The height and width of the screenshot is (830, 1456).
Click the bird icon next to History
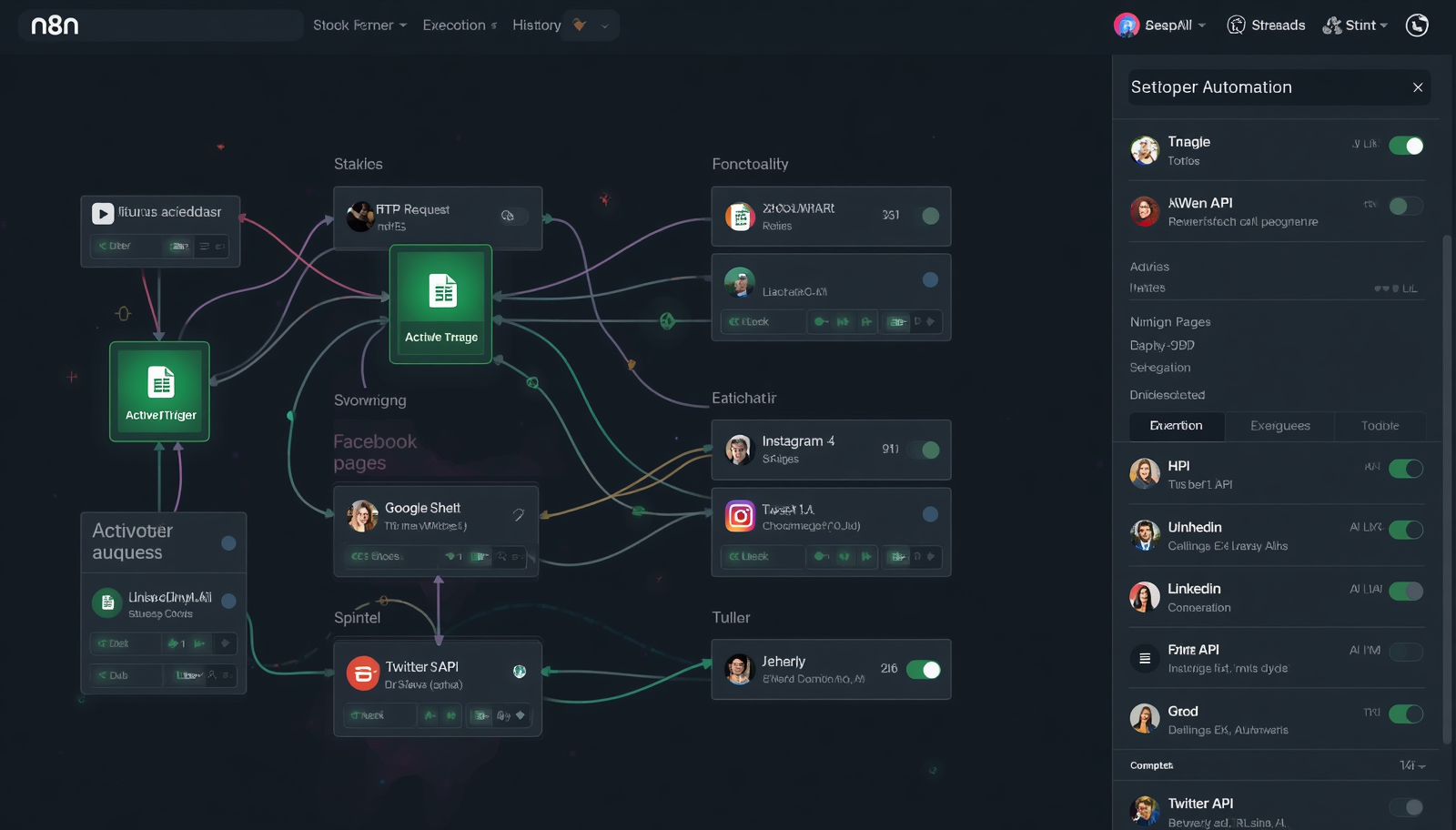coord(580,25)
